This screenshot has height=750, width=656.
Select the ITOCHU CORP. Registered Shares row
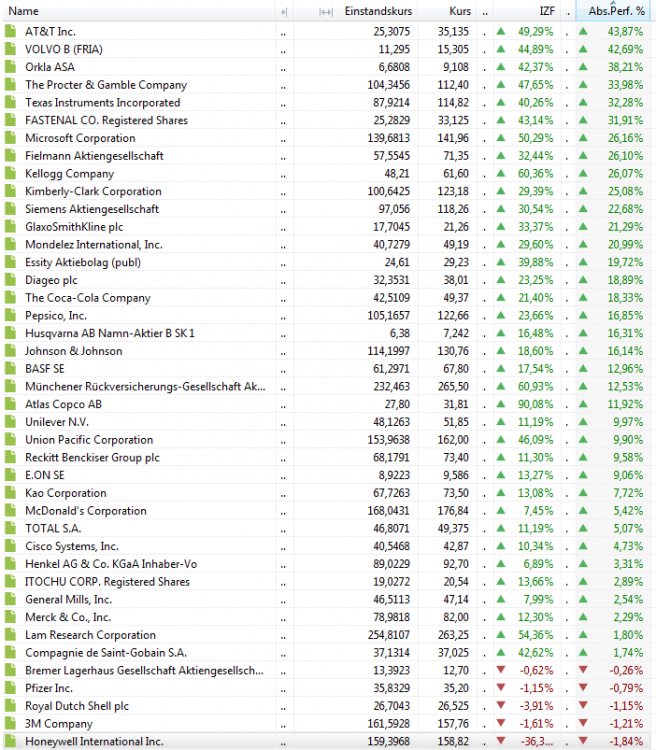pos(328,582)
